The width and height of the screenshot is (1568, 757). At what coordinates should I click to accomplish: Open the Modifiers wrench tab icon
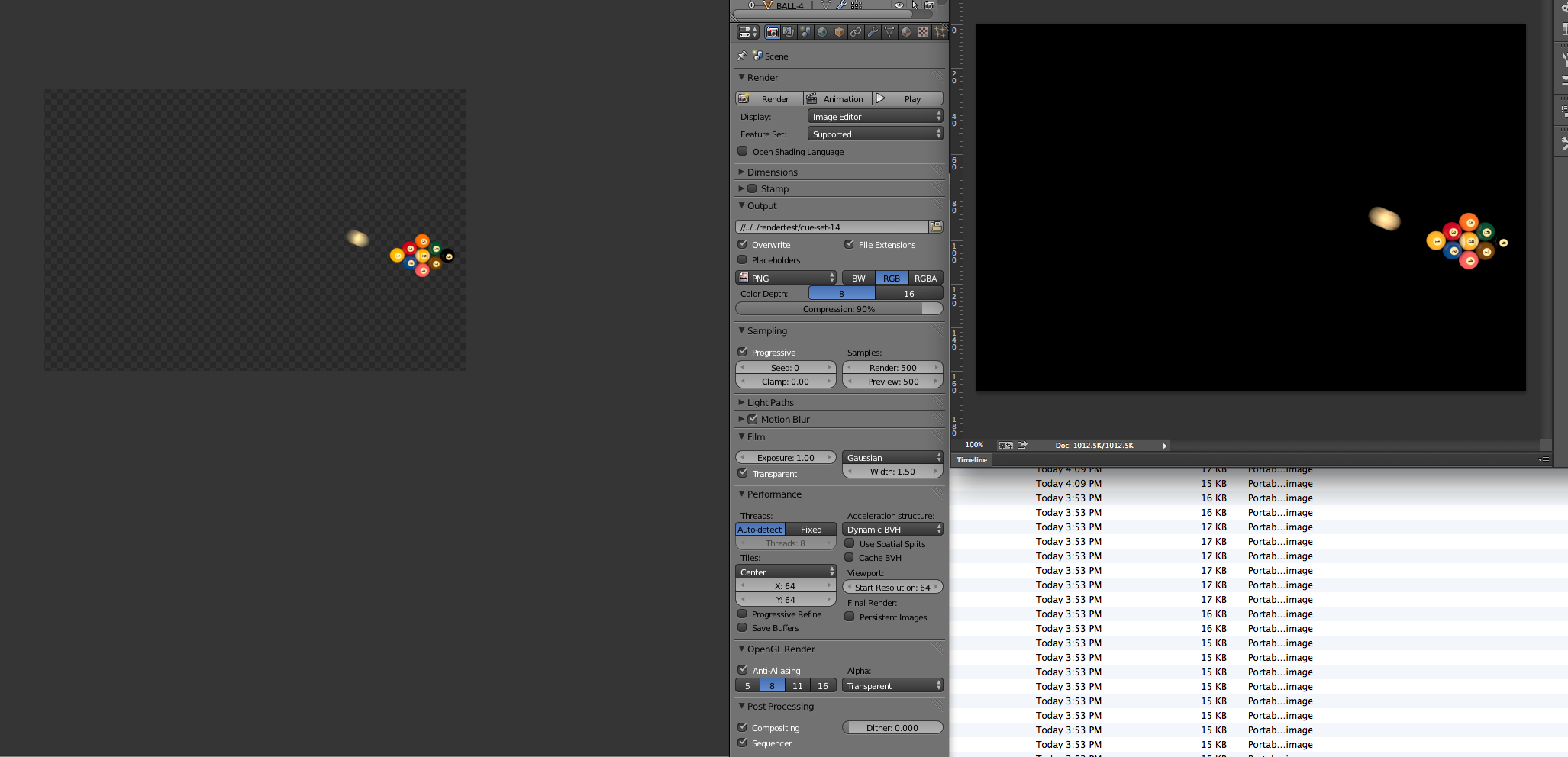pos(873,32)
